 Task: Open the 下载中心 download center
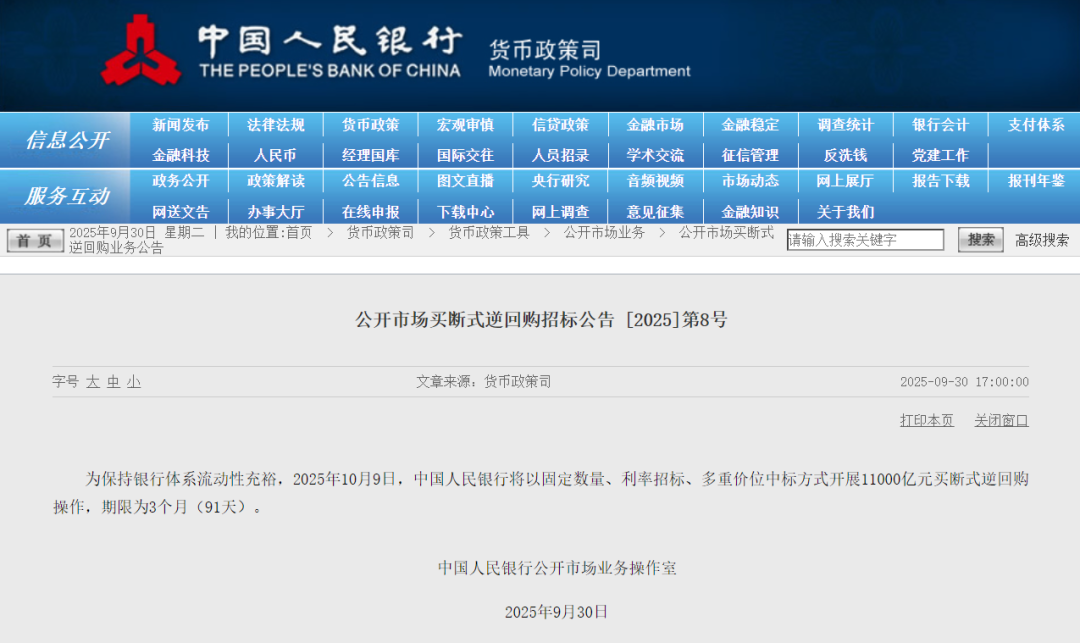(x=466, y=211)
